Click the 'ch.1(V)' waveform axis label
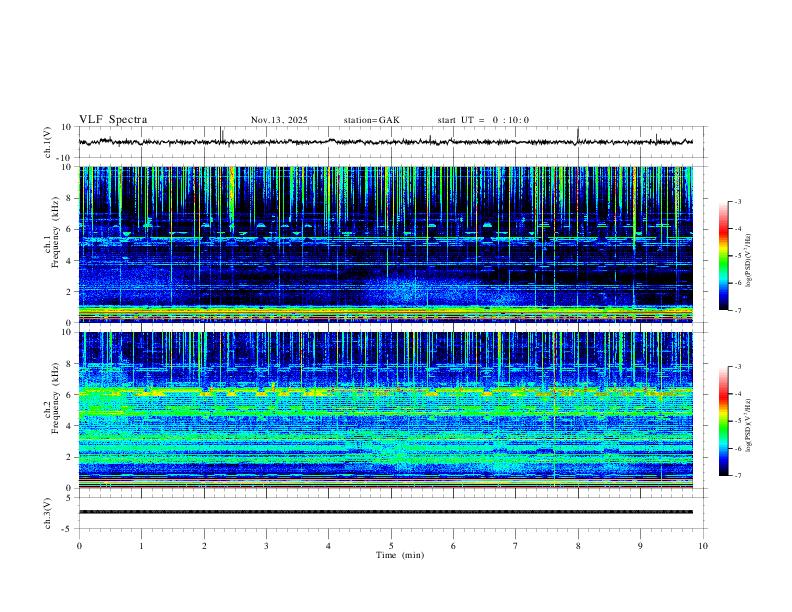 [x=48, y=142]
